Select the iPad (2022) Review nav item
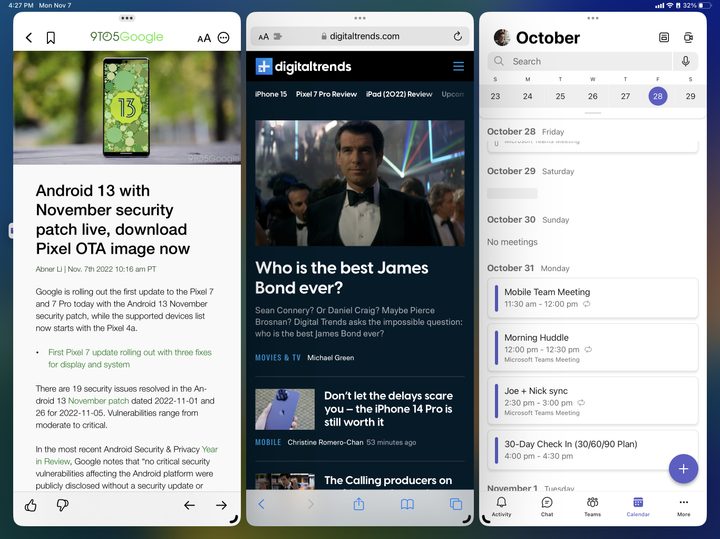This screenshot has width=720, height=539. (x=399, y=94)
